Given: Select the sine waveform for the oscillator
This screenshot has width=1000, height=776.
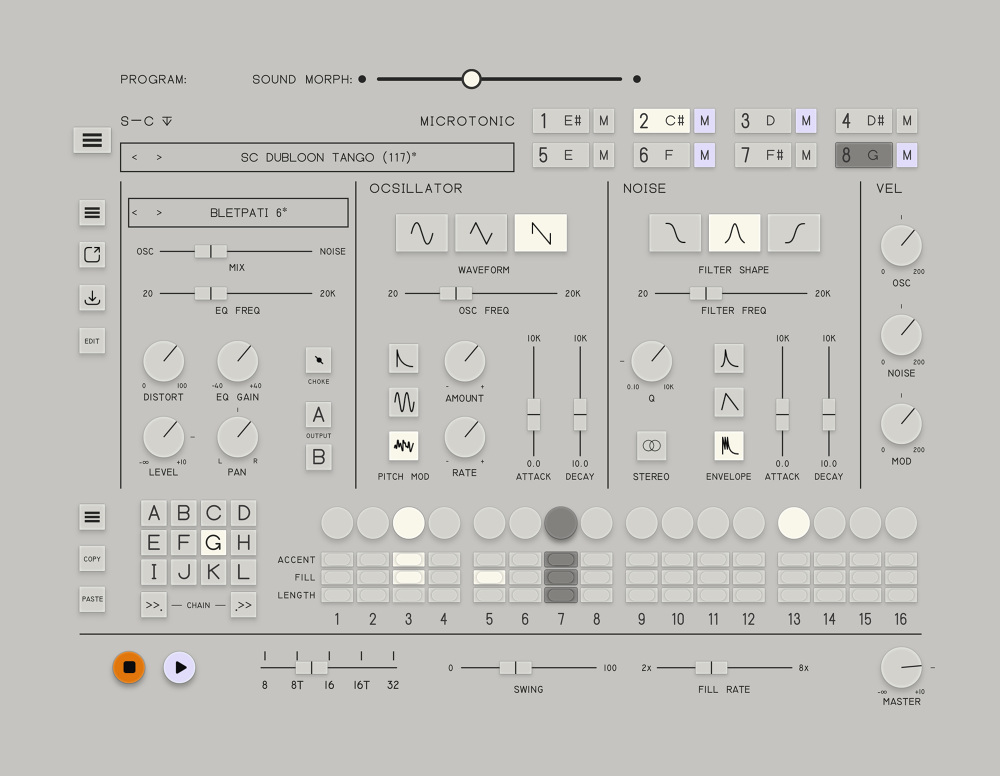Looking at the screenshot, I should click(x=421, y=233).
